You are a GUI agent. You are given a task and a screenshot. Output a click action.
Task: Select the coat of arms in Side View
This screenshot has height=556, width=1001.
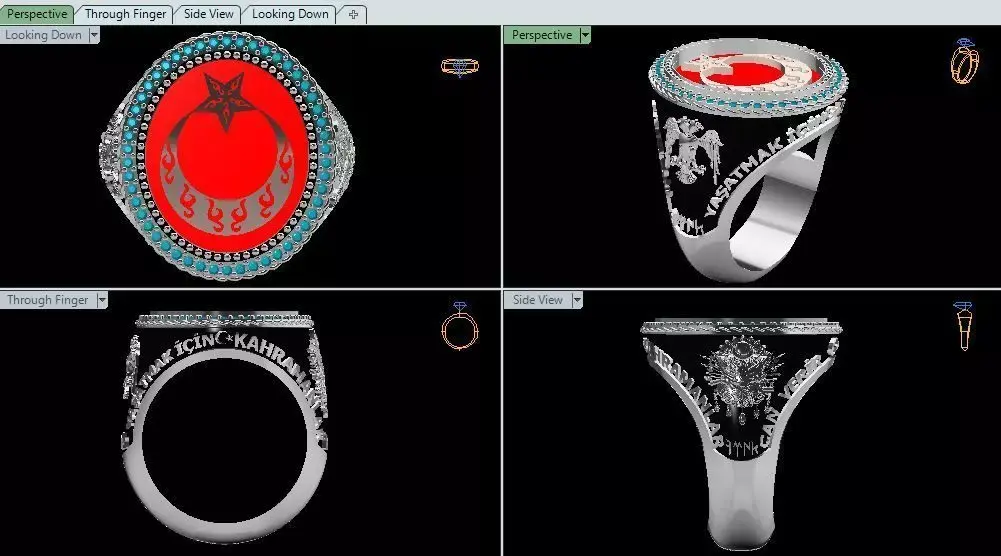(743, 380)
